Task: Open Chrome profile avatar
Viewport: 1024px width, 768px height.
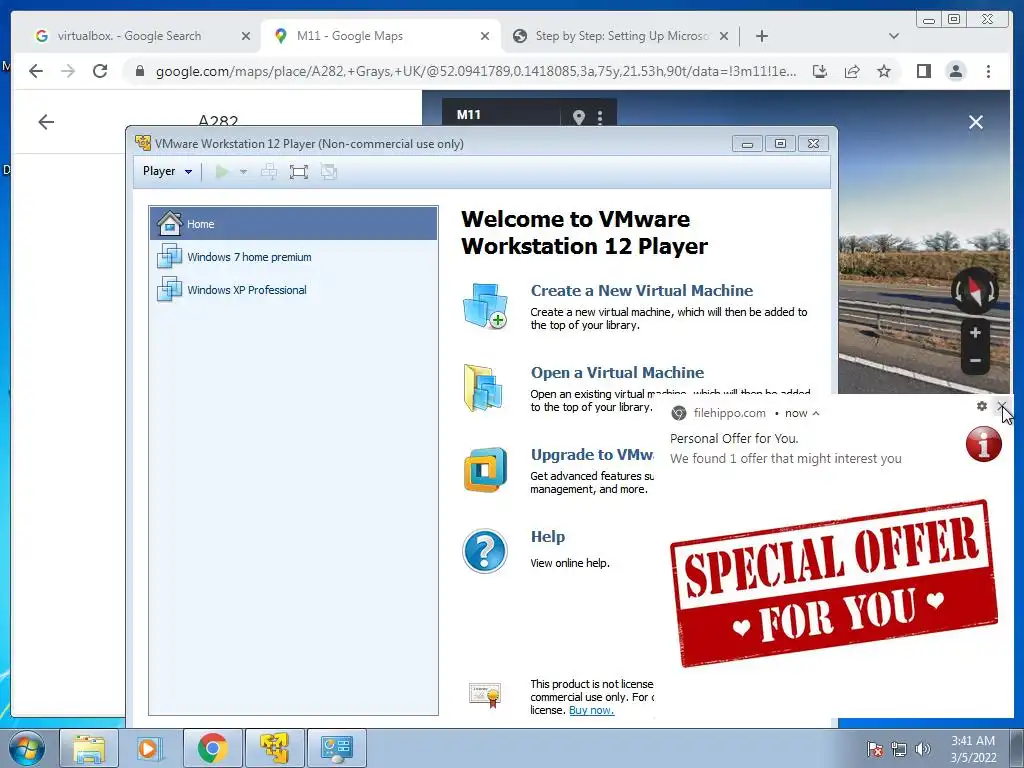Action: pos(955,71)
